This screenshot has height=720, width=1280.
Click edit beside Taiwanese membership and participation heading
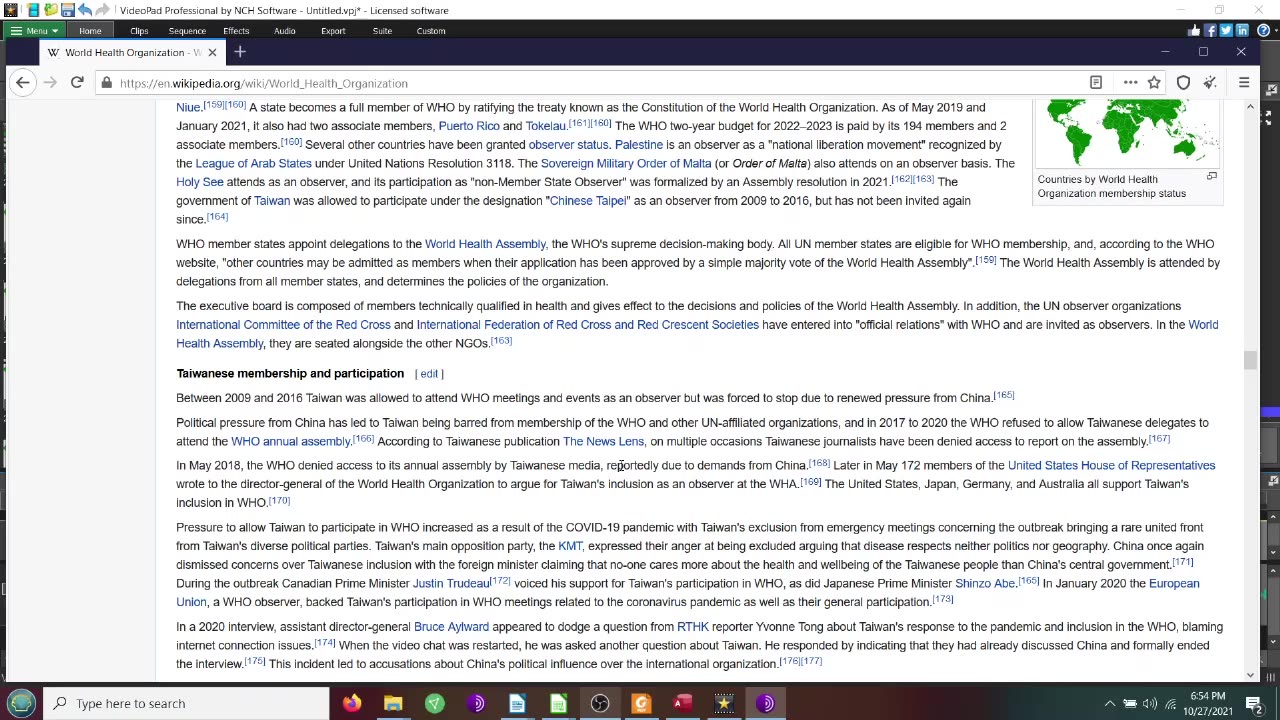click(429, 374)
